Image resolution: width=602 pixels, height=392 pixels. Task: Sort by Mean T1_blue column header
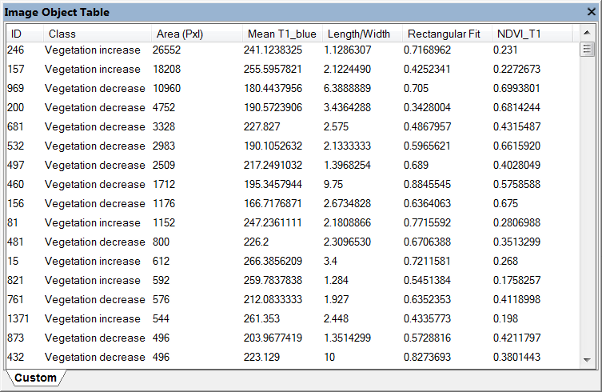282,34
